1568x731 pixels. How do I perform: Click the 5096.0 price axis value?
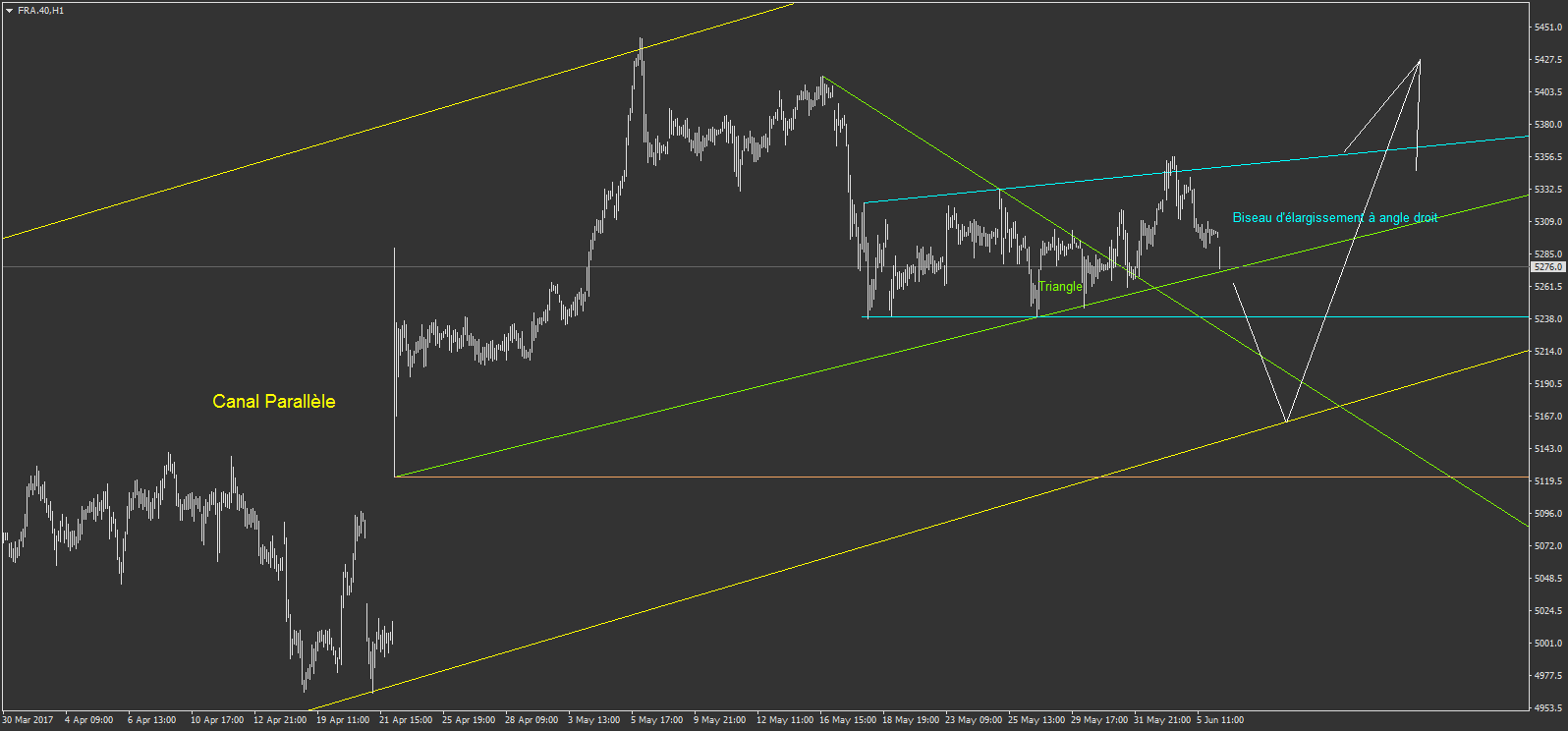(x=1548, y=514)
